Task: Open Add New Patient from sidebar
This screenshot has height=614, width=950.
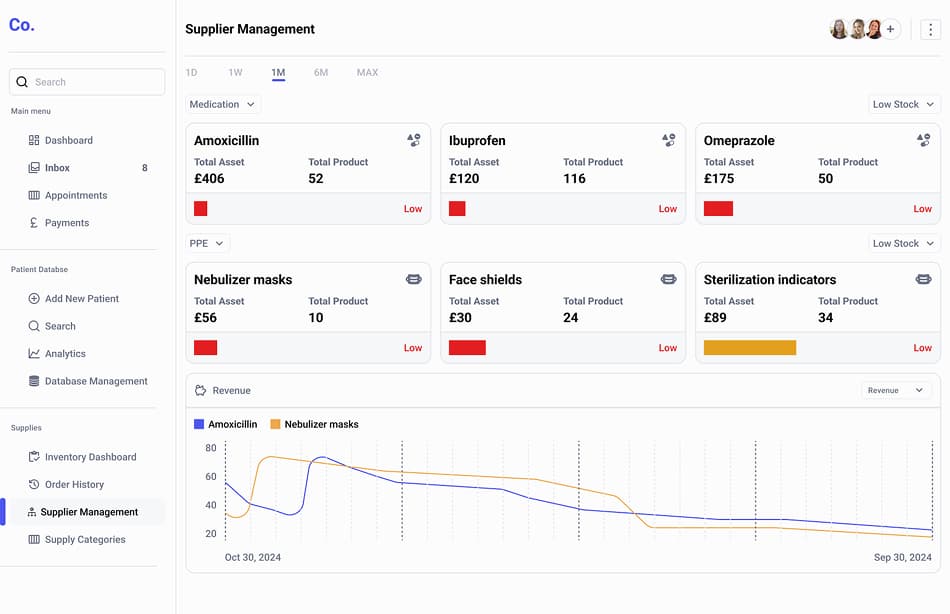Action: pyautogui.click(x=81, y=299)
